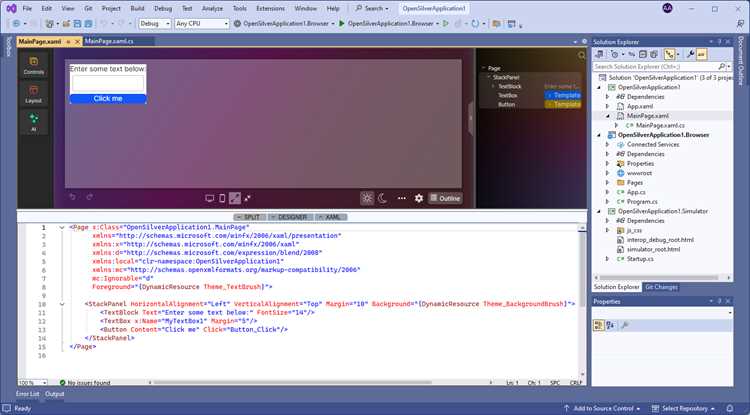Open the Any CPU platform dropdown

tap(202, 23)
